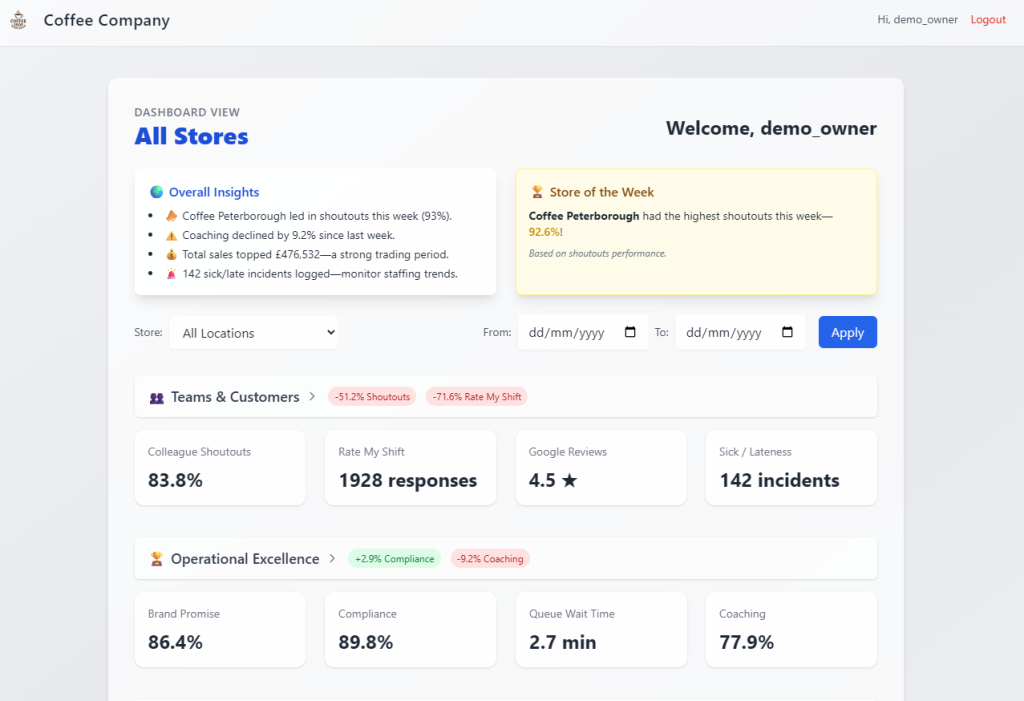Click the Operational Excellence heading
The width and height of the screenshot is (1024, 701).
coord(245,559)
